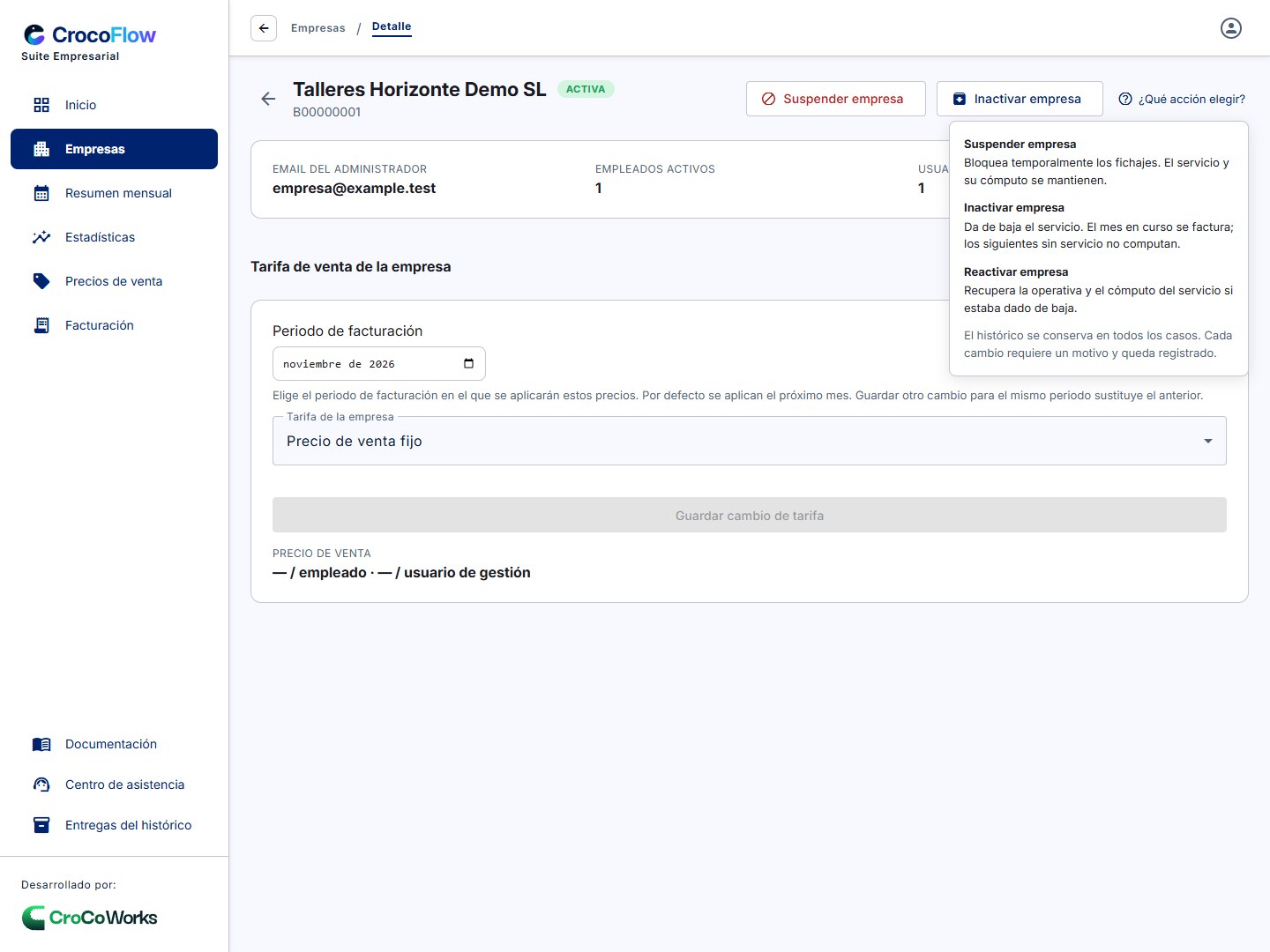Click the CroCoWorks developer logo
The height and width of the screenshot is (952, 1270).
(x=89, y=918)
